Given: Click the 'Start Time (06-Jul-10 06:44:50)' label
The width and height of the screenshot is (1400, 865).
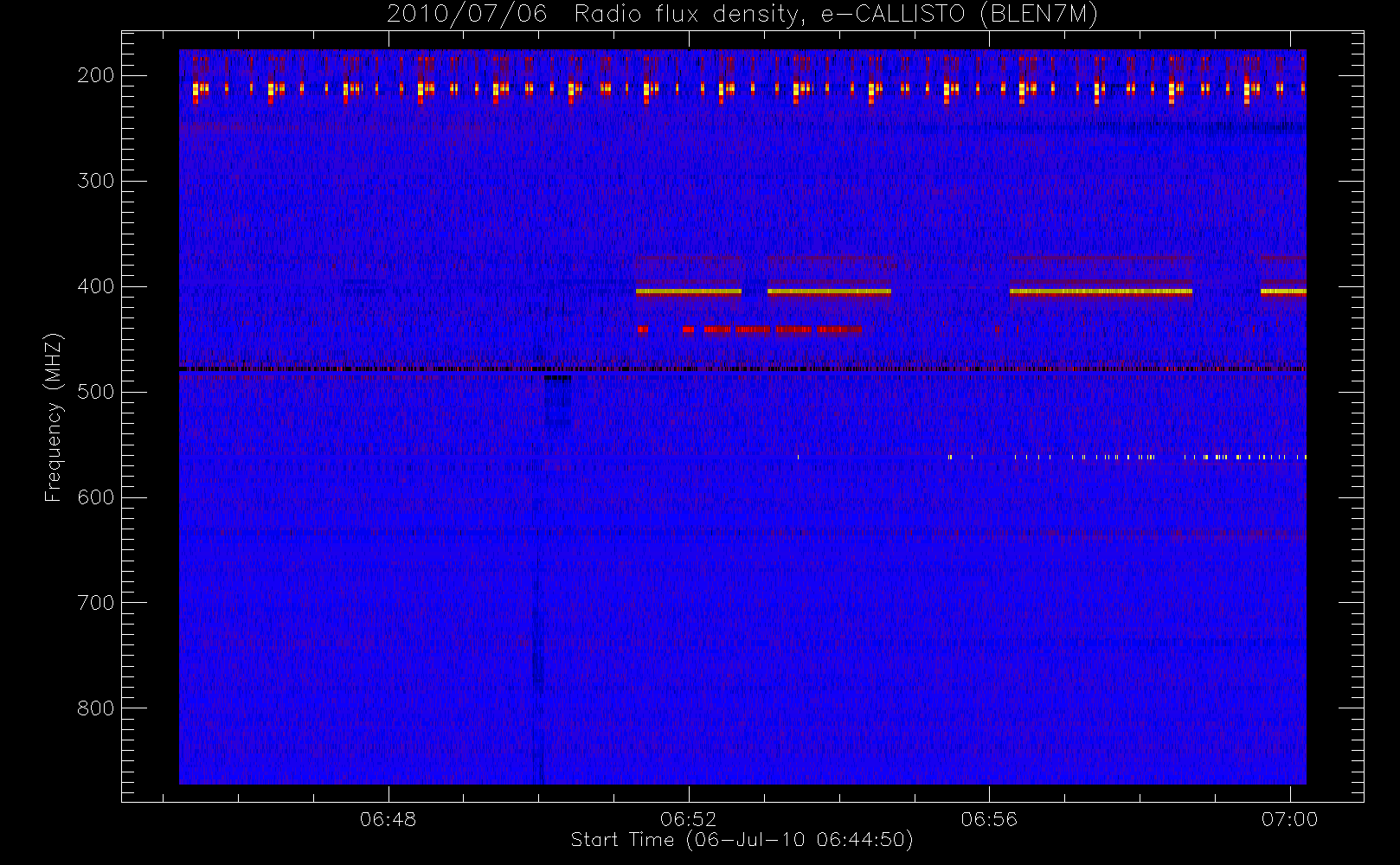Looking at the screenshot, I should pyautogui.click(x=742, y=840).
